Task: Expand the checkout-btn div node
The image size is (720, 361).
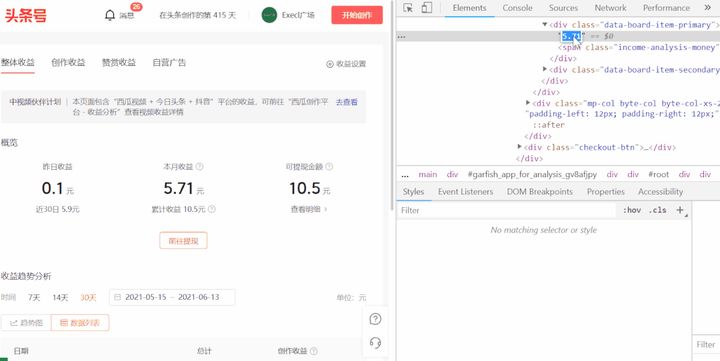Action: point(519,147)
